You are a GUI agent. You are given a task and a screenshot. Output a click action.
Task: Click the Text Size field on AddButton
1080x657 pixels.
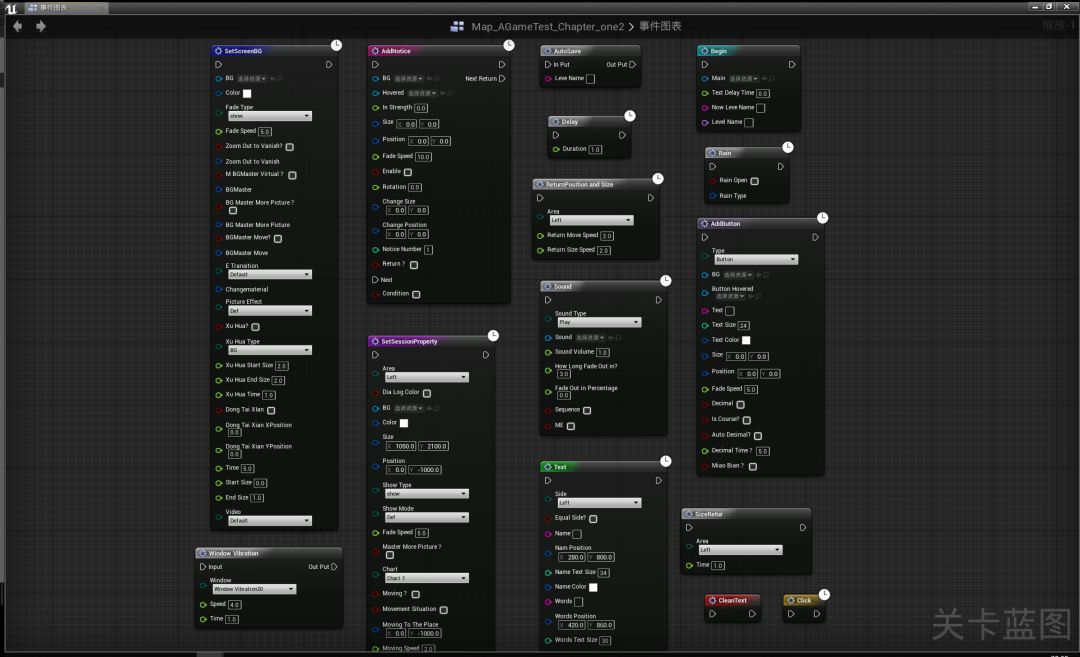click(744, 325)
